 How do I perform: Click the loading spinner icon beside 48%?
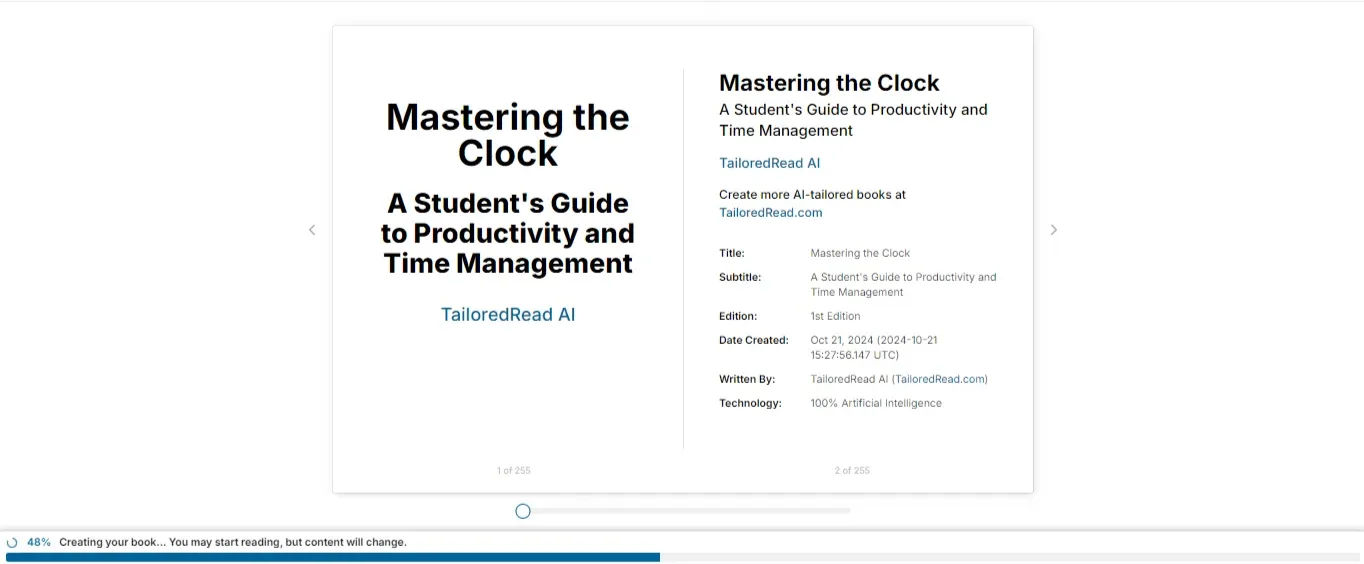tap(13, 542)
